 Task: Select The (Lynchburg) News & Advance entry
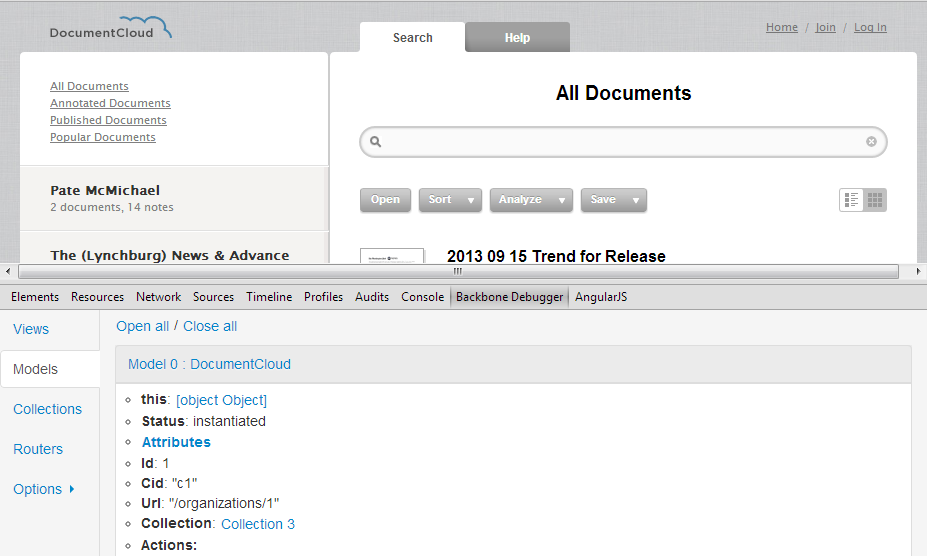coord(174,248)
